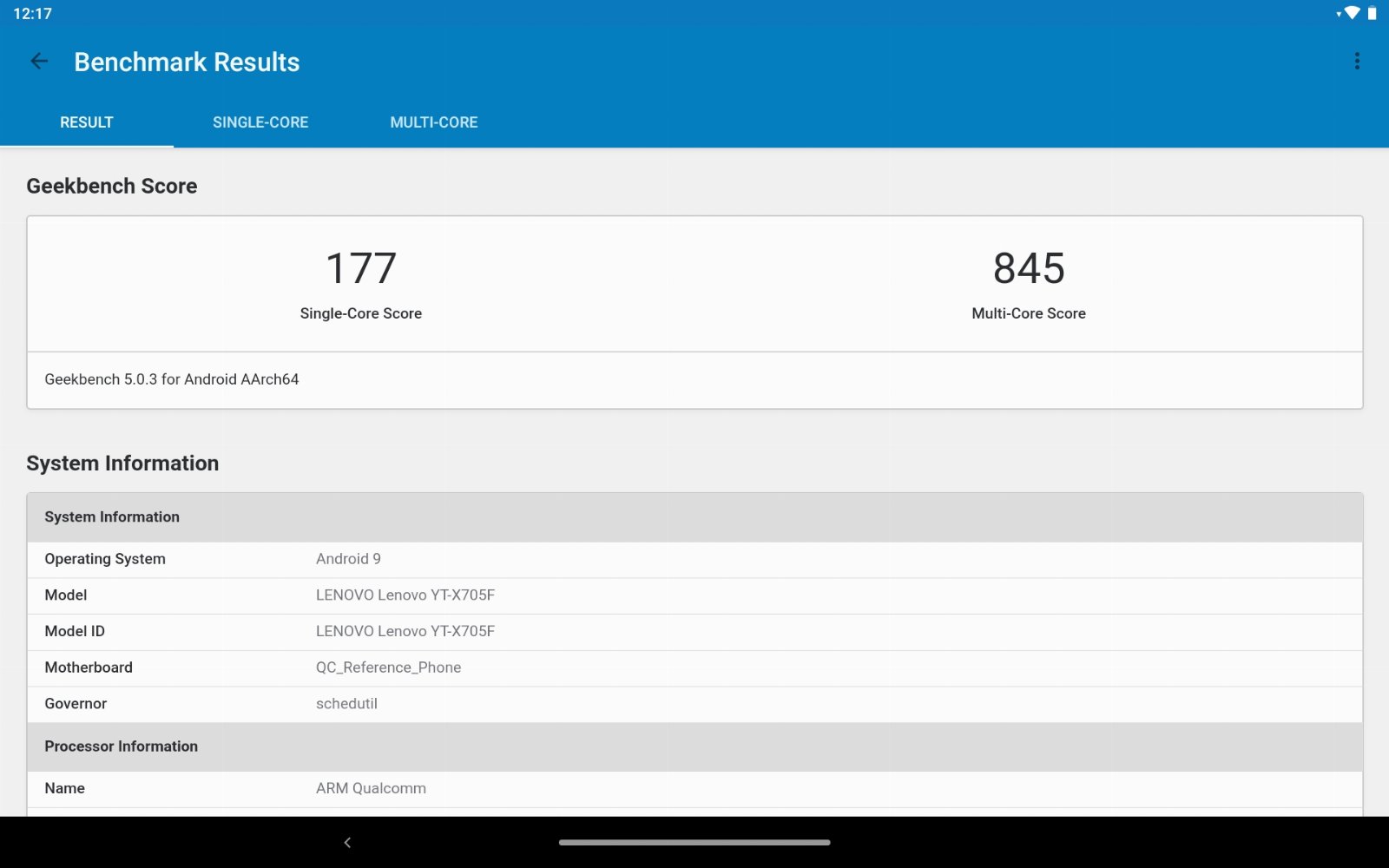Tap the gray System Information table header
The image size is (1389, 868).
pyautogui.click(x=694, y=517)
